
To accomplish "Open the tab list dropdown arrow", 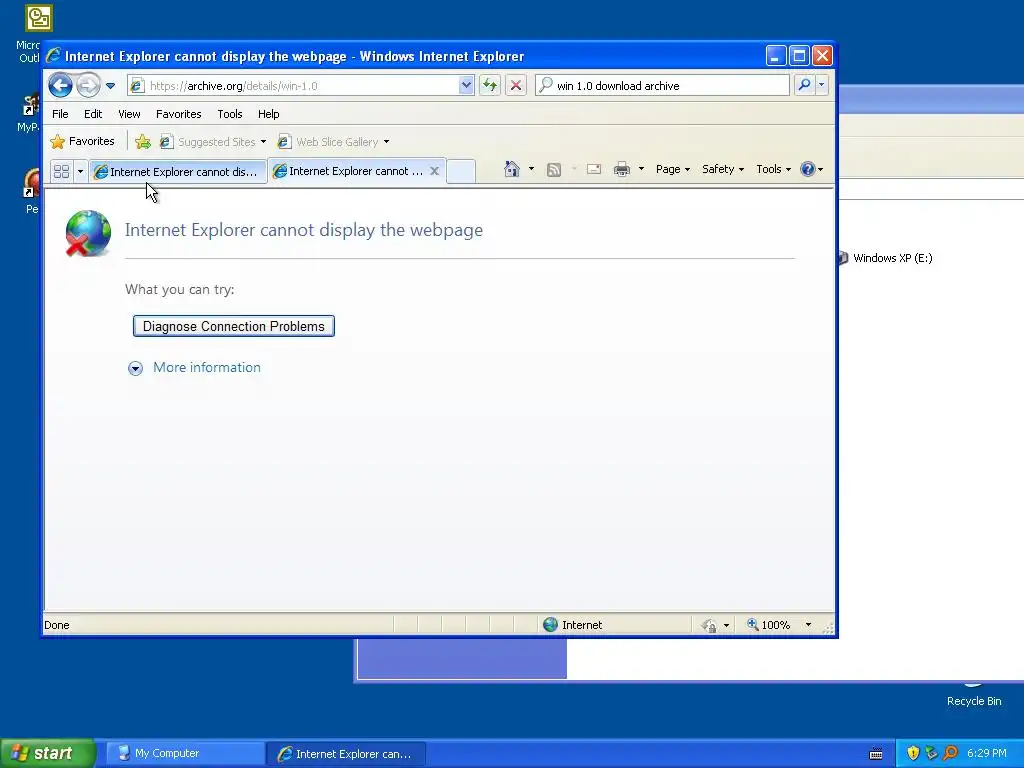I will pos(80,172).
